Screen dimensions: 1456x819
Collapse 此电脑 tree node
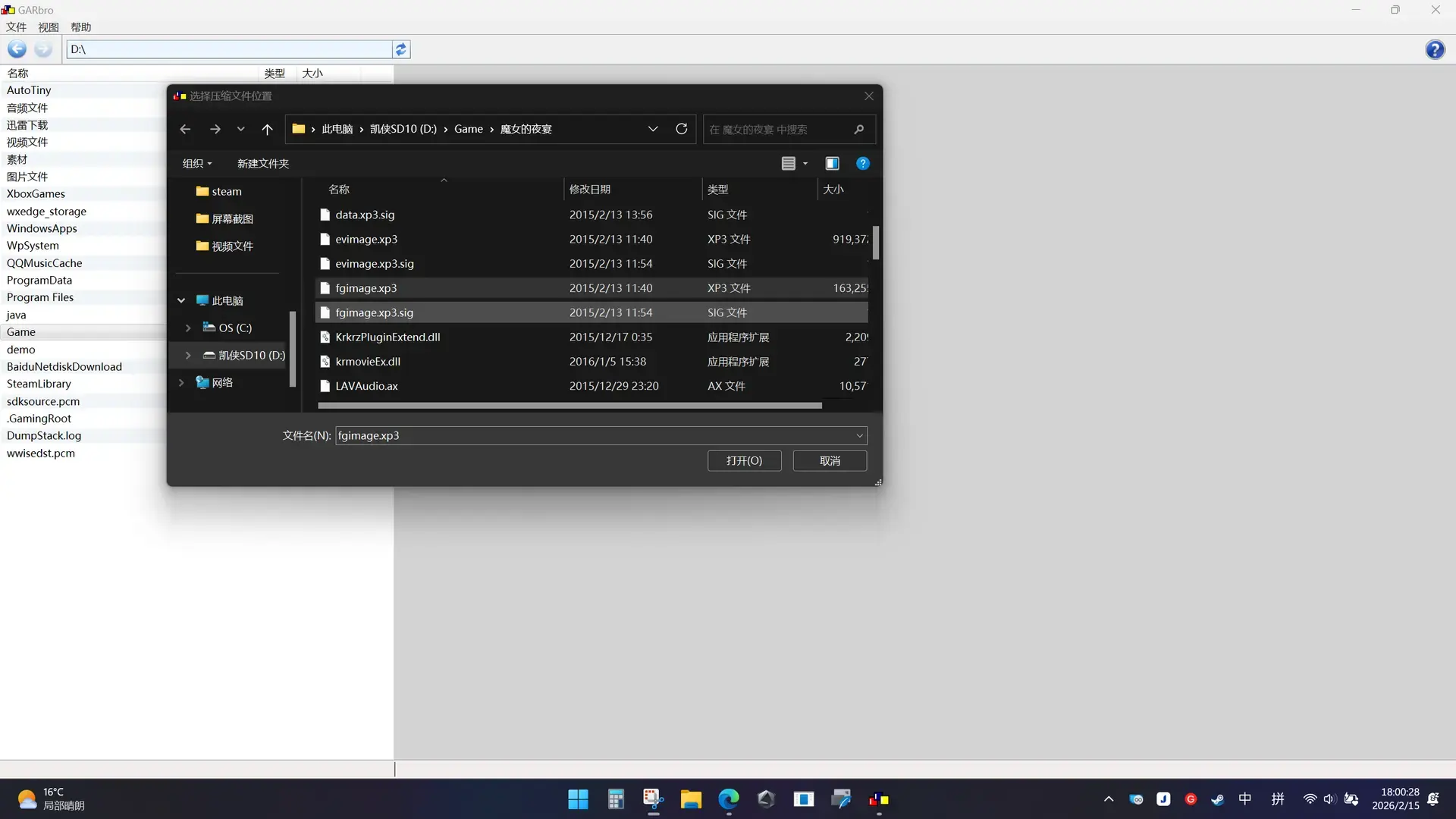coord(181,300)
